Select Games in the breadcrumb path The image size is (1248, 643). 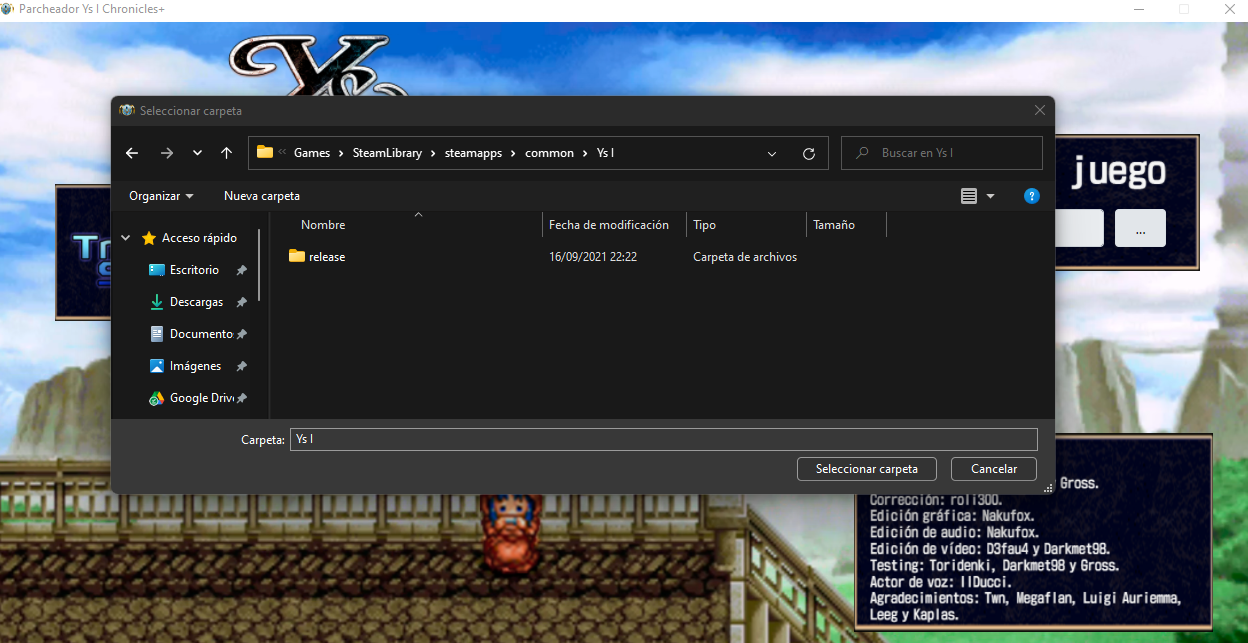pyautogui.click(x=311, y=153)
